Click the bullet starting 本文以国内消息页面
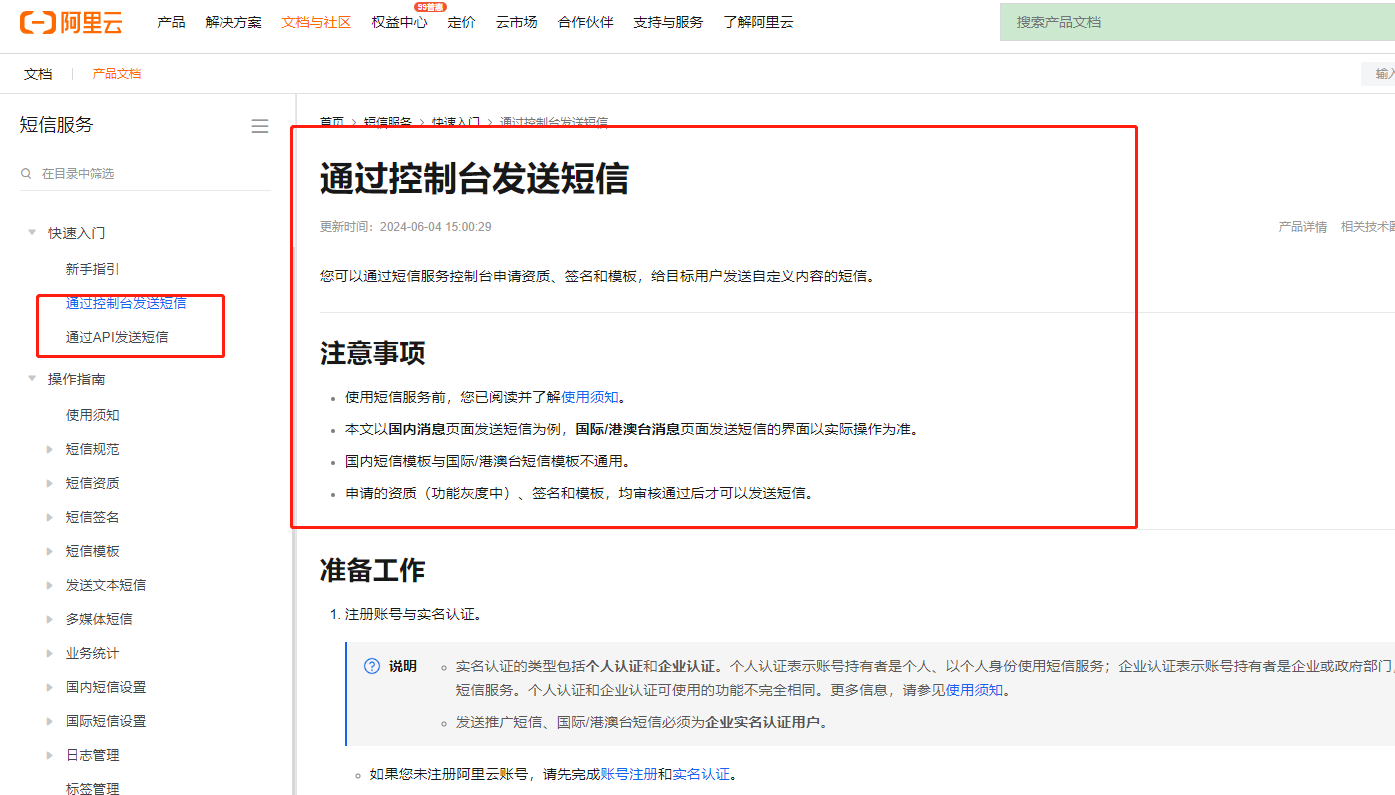Viewport: 1395px width, 795px height. (631, 429)
